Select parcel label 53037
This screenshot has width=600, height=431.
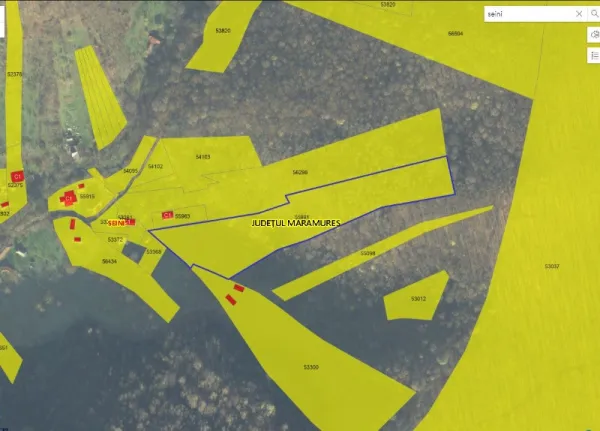(x=552, y=266)
